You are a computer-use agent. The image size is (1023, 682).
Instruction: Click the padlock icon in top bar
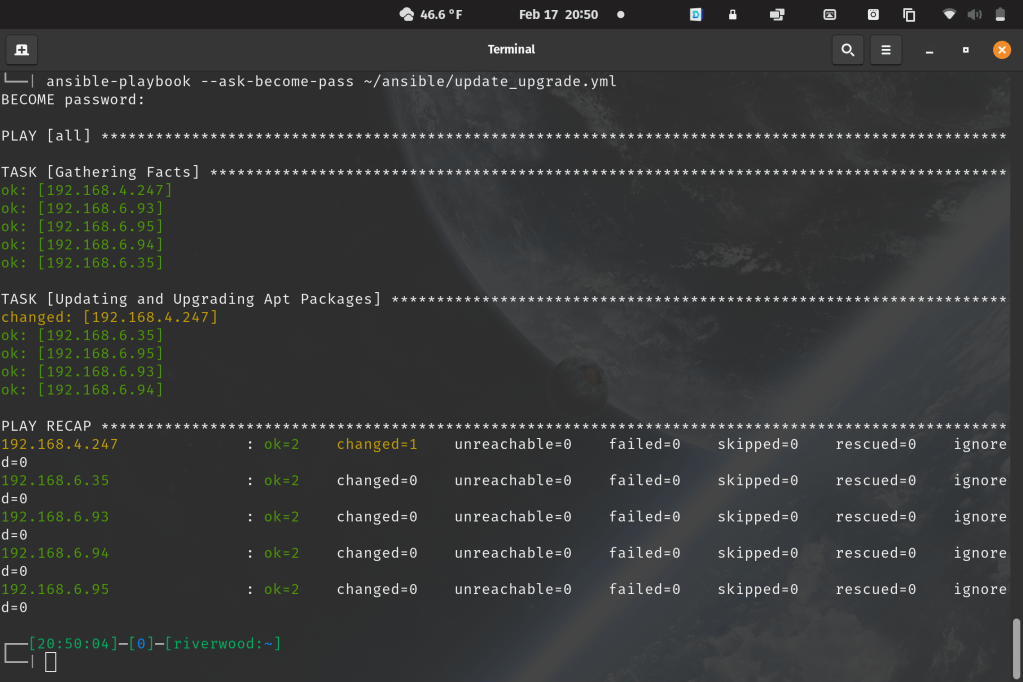[x=733, y=14]
